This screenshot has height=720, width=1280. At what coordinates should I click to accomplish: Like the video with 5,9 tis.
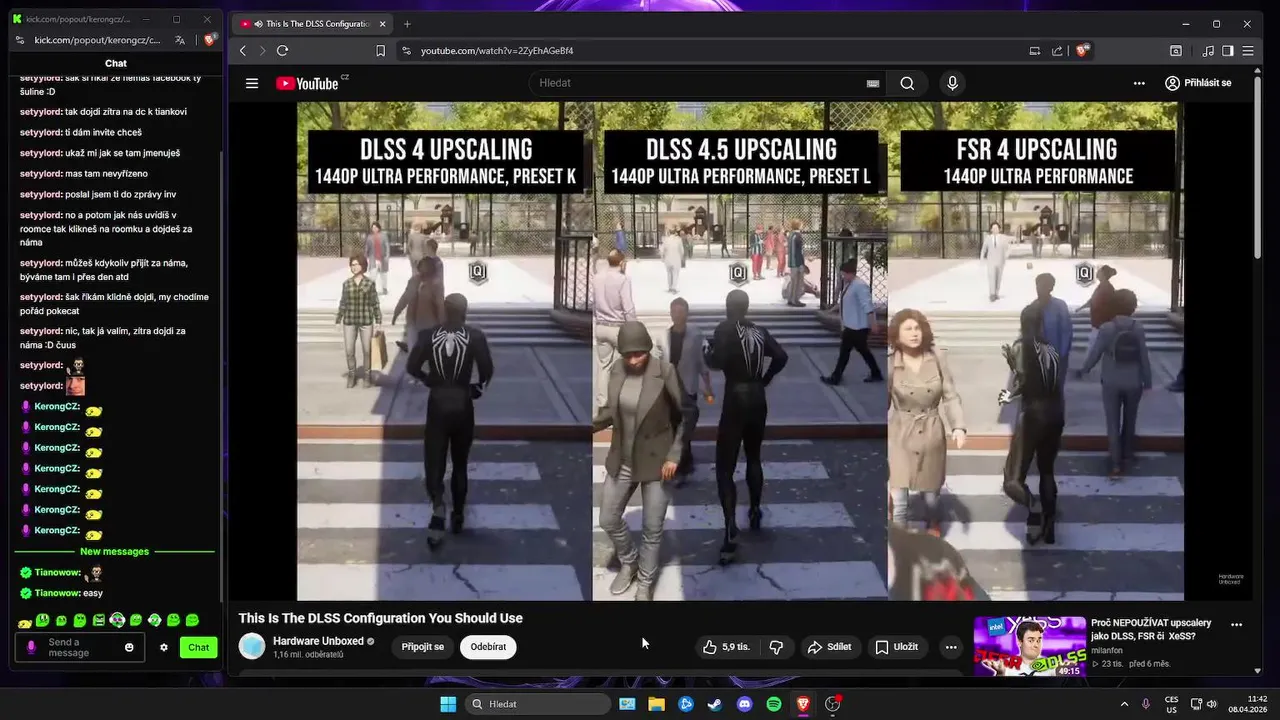[726, 647]
